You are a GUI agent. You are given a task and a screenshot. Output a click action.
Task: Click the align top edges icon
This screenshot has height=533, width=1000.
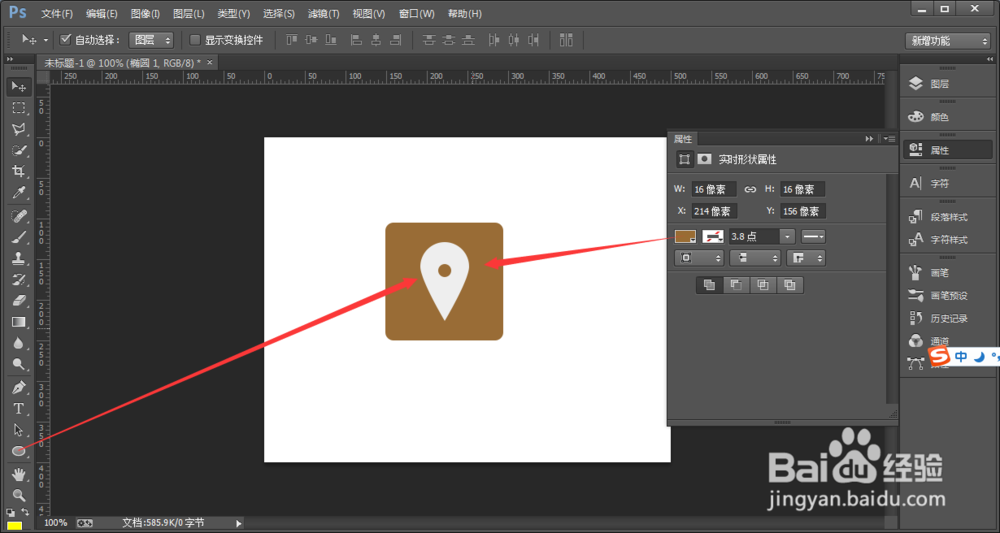(x=292, y=40)
